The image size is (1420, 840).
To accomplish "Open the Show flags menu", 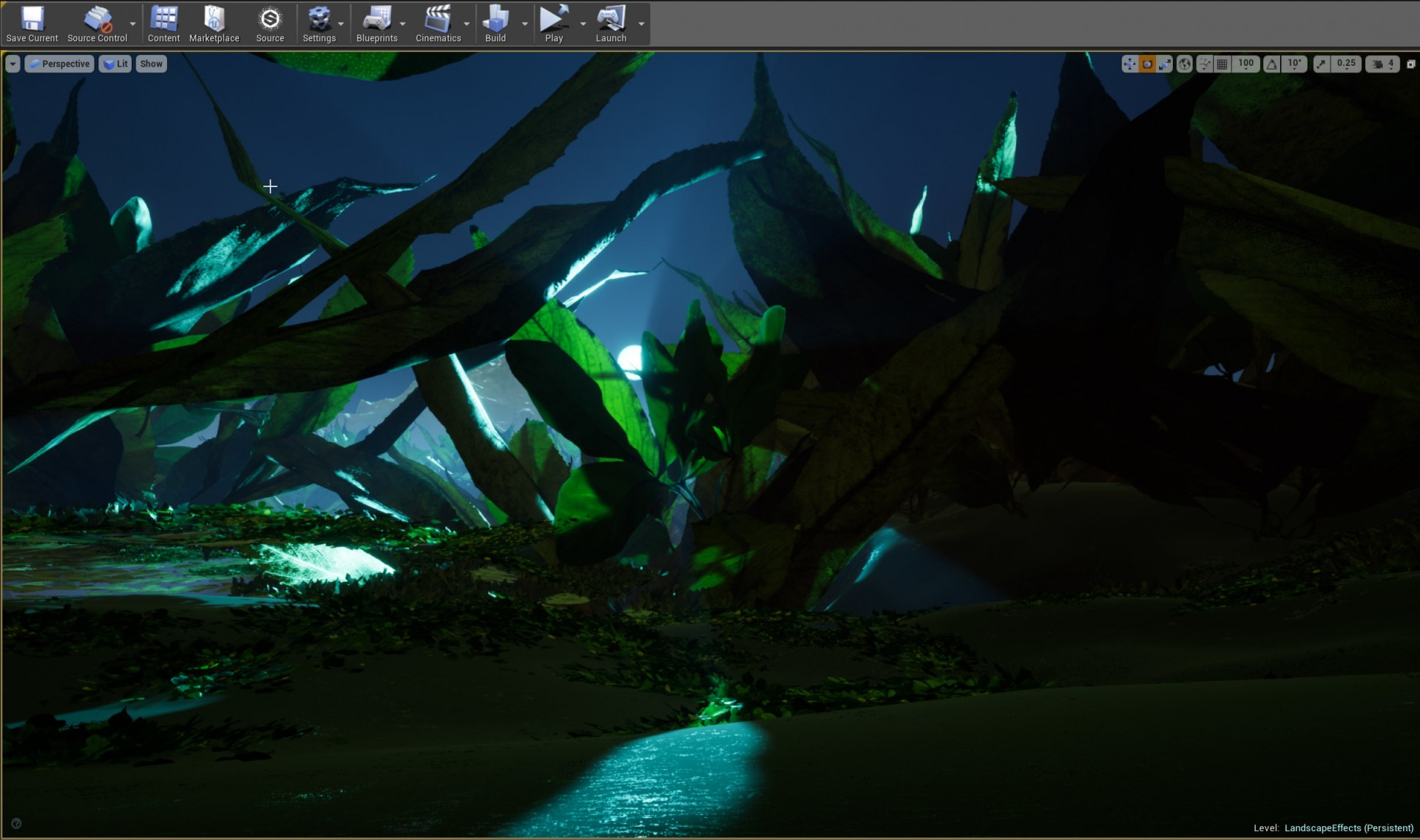I will click(x=152, y=64).
